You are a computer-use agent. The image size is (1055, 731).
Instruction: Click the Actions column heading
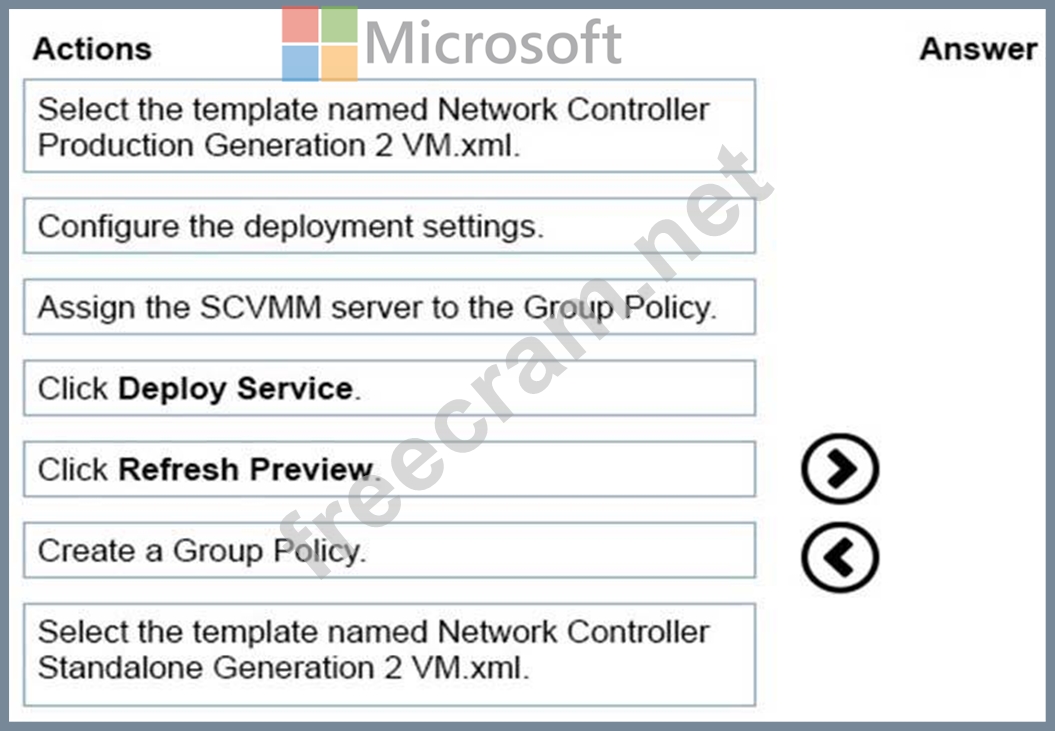click(92, 48)
